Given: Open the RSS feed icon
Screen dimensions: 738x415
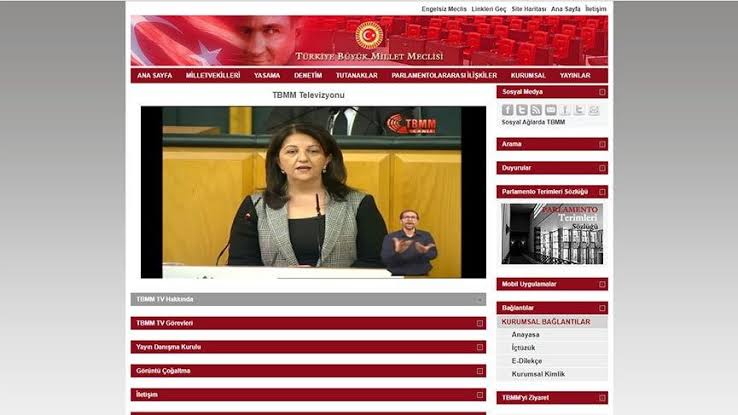Looking at the screenshot, I should point(536,110).
